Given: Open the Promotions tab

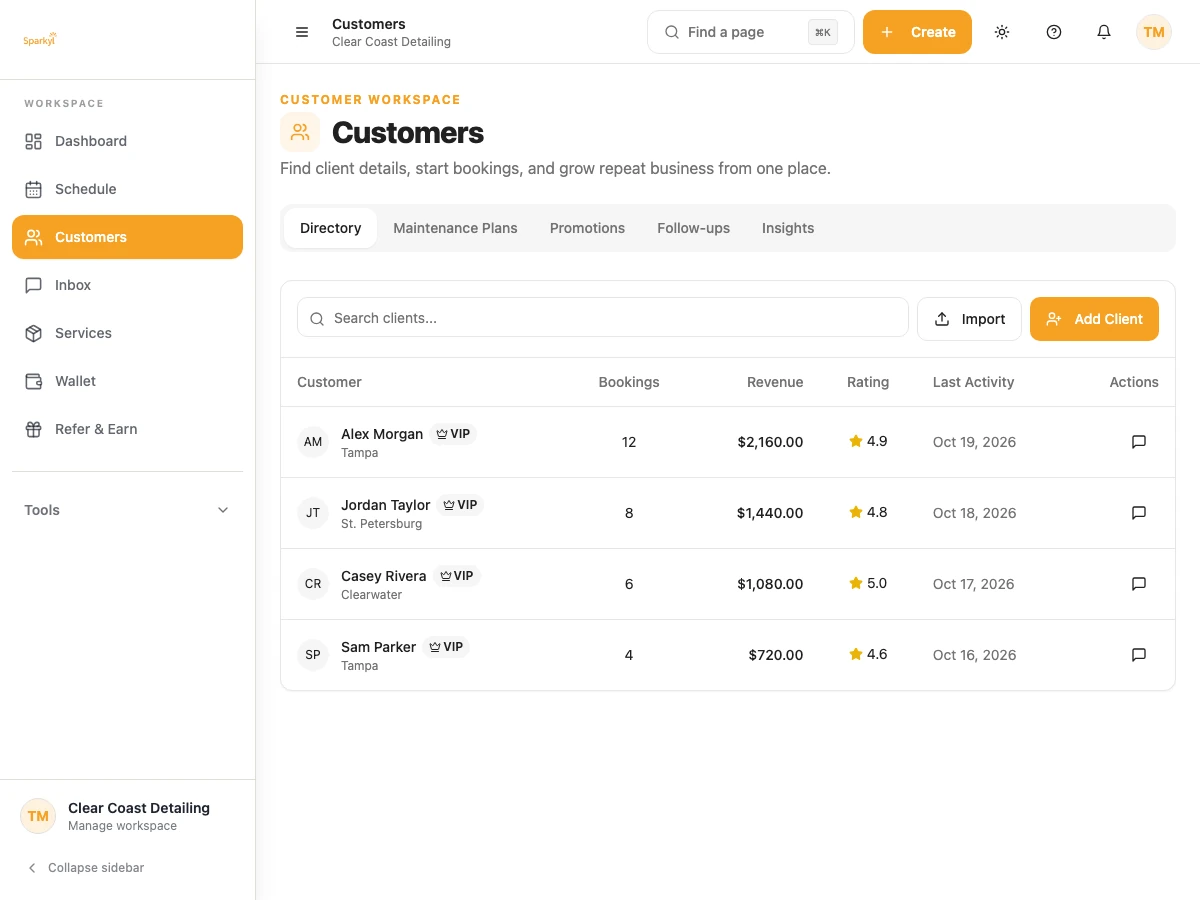Looking at the screenshot, I should click(587, 228).
